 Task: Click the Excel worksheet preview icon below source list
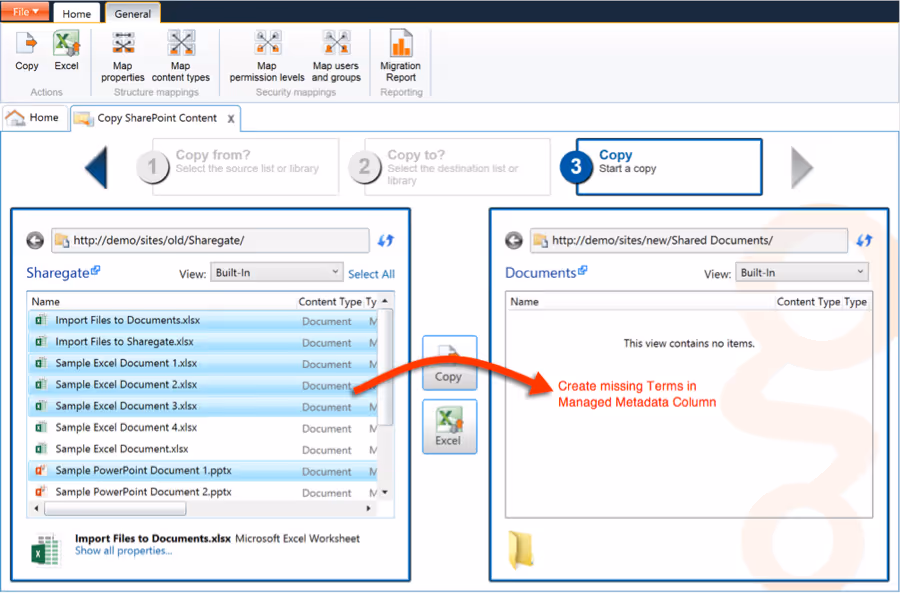[x=45, y=550]
